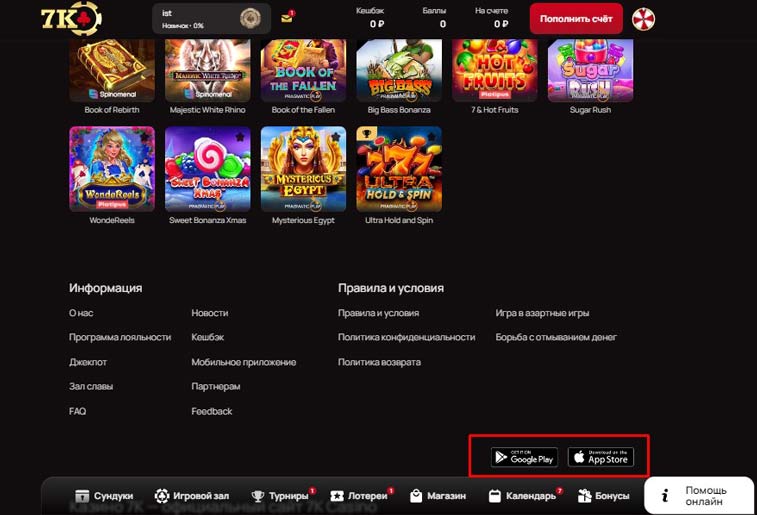Favorite Sweet Bonanza Xmas with the star
The width and height of the screenshot is (757, 515).
240,136
